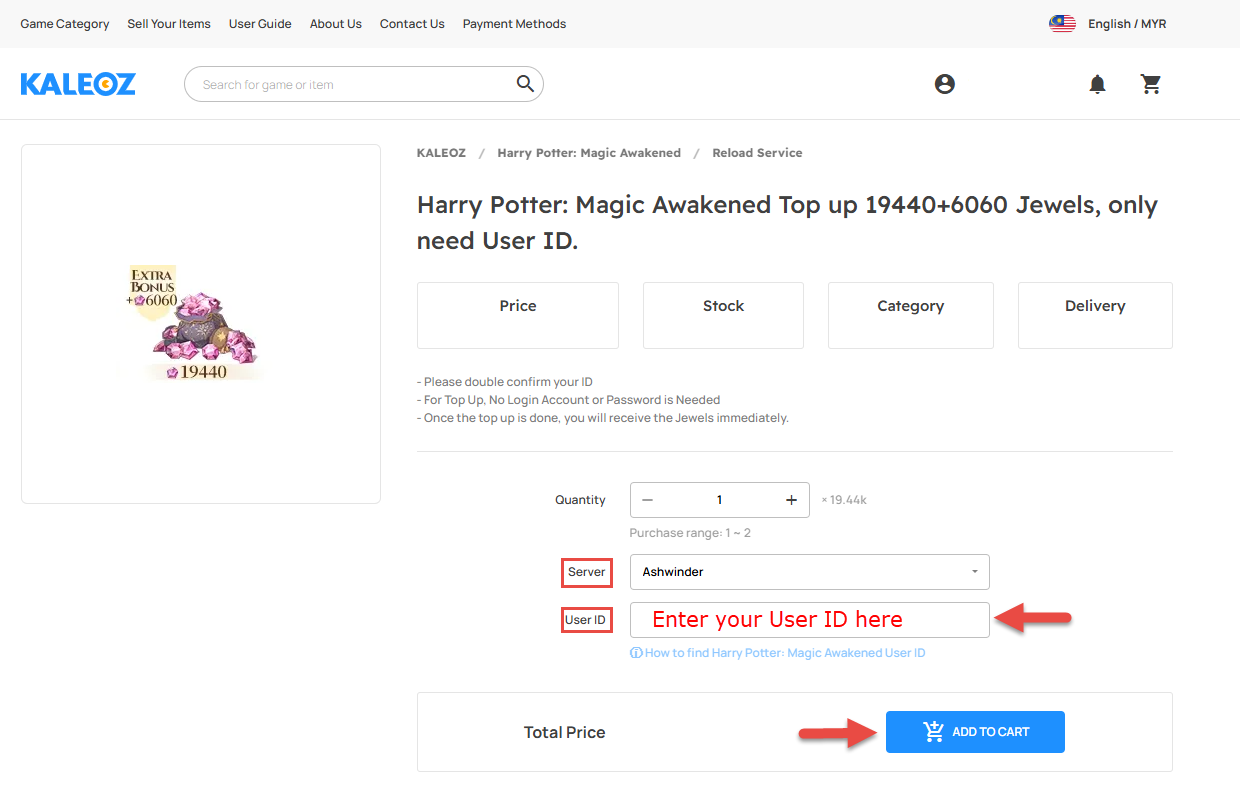1240x787 pixels.
Task: Click the 'Total Price' label
Action: pyautogui.click(x=565, y=732)
